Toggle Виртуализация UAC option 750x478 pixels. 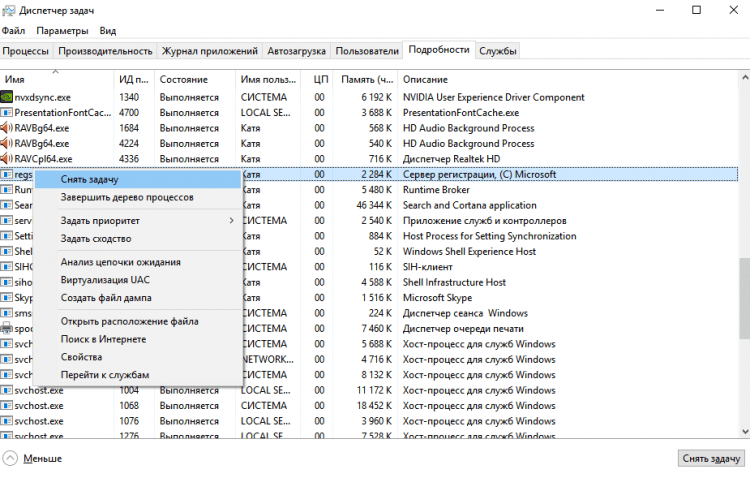click(138, 279)
